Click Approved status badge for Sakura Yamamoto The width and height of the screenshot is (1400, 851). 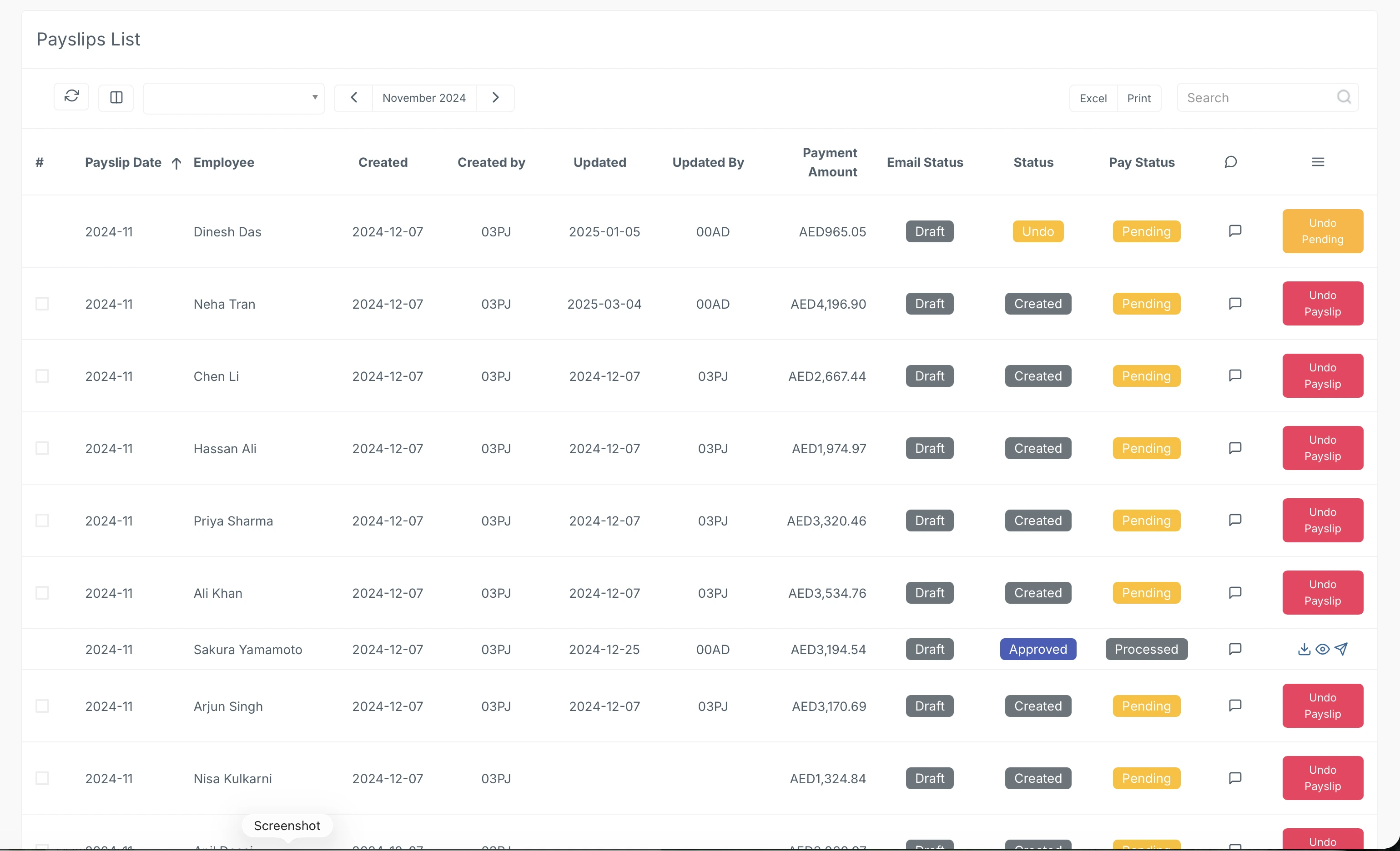coord(1038,649)
